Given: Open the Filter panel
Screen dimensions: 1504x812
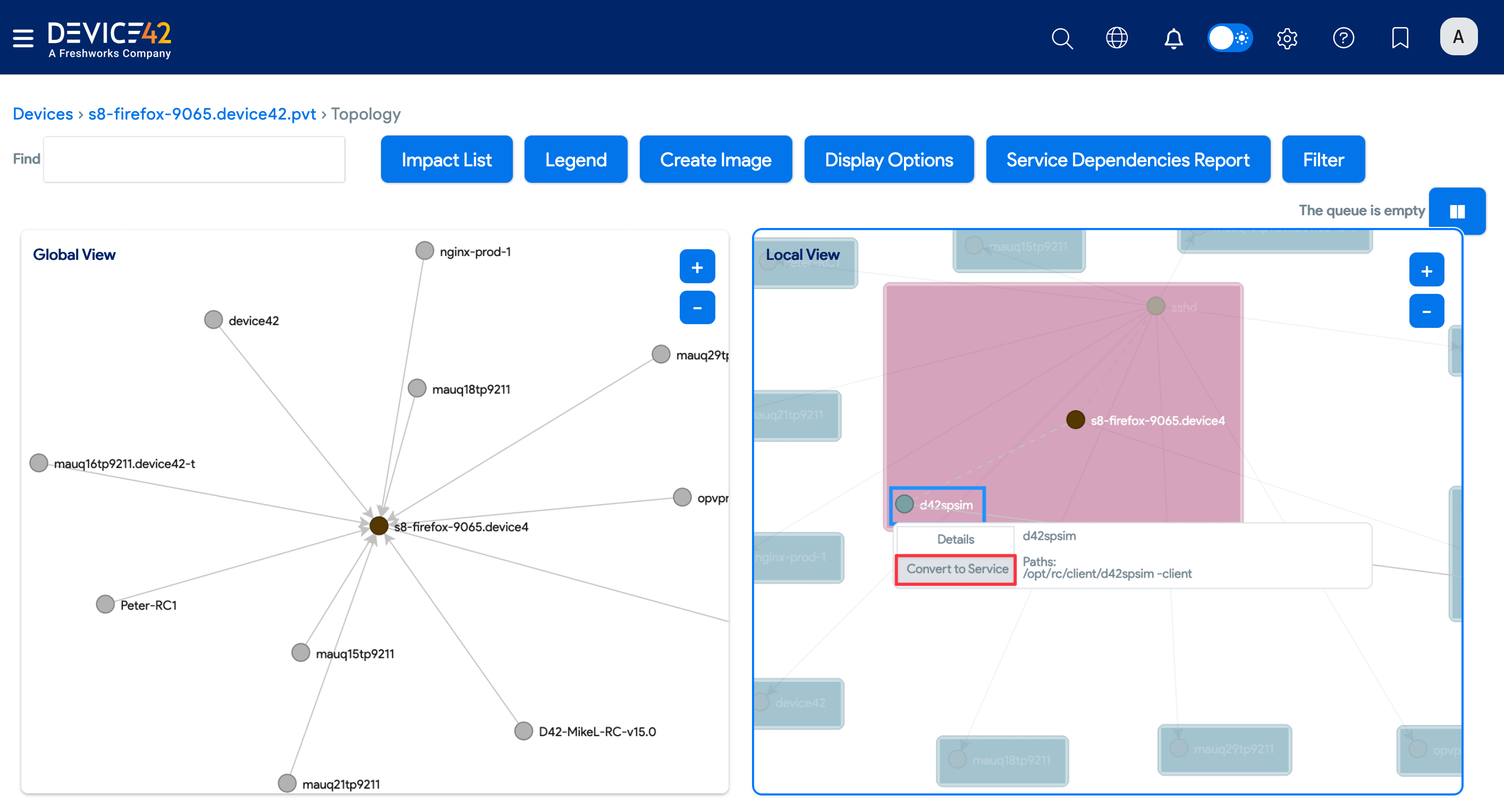Looking at the screenshot, I should click(x=1322, y=160).
